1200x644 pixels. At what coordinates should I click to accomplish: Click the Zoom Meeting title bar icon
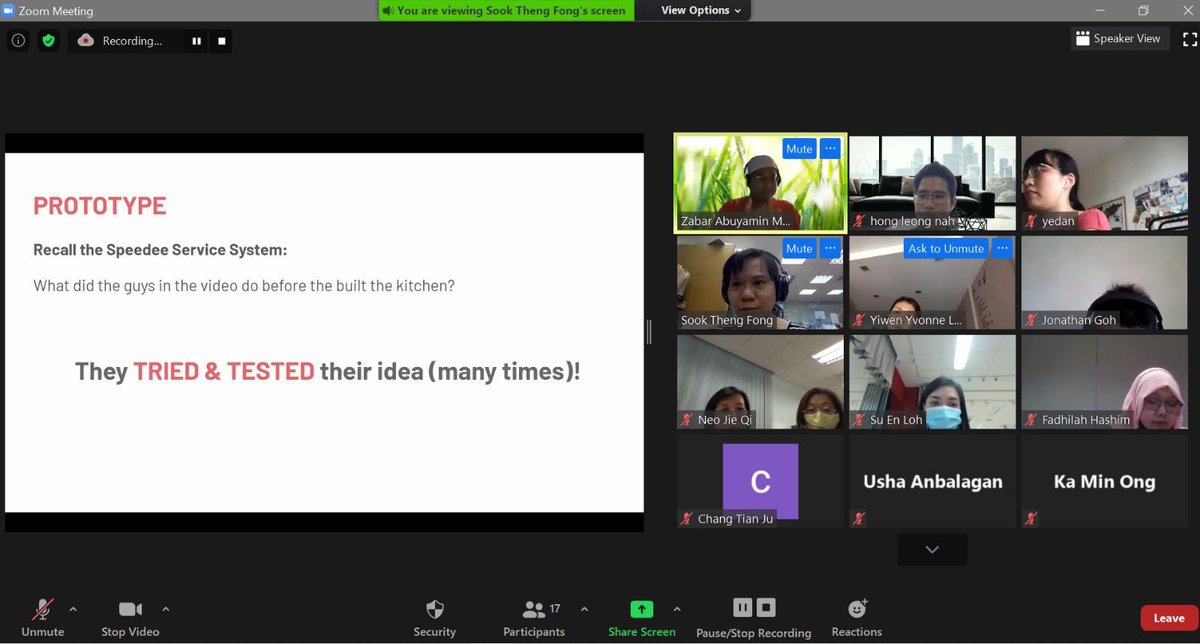coord(10,11)
